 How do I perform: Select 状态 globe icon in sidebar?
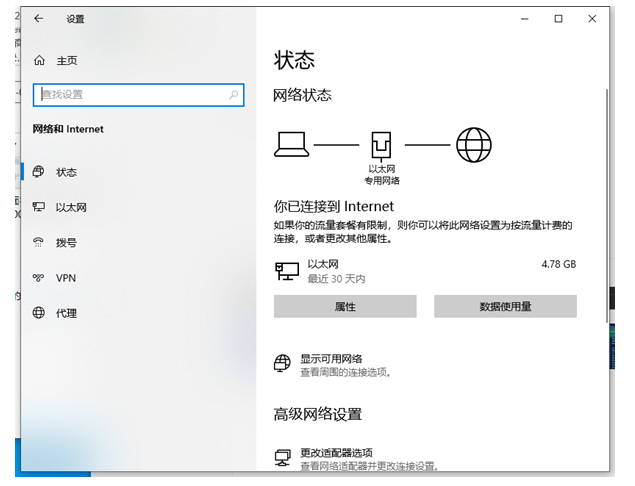(38, 172)
